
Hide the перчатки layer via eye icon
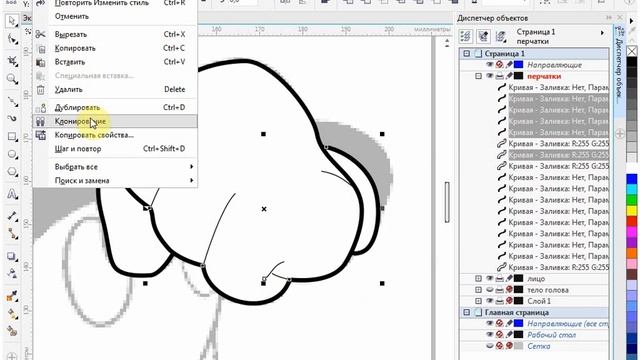490,76
